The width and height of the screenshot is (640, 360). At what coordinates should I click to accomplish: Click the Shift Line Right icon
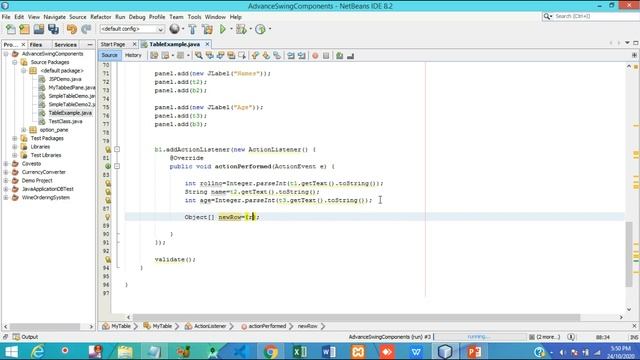(x=302, y=56)
